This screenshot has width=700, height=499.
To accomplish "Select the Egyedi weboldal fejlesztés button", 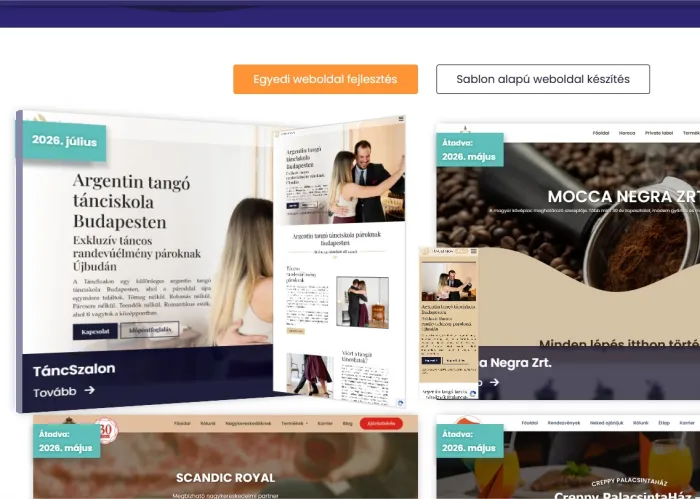I will point(325,79).
